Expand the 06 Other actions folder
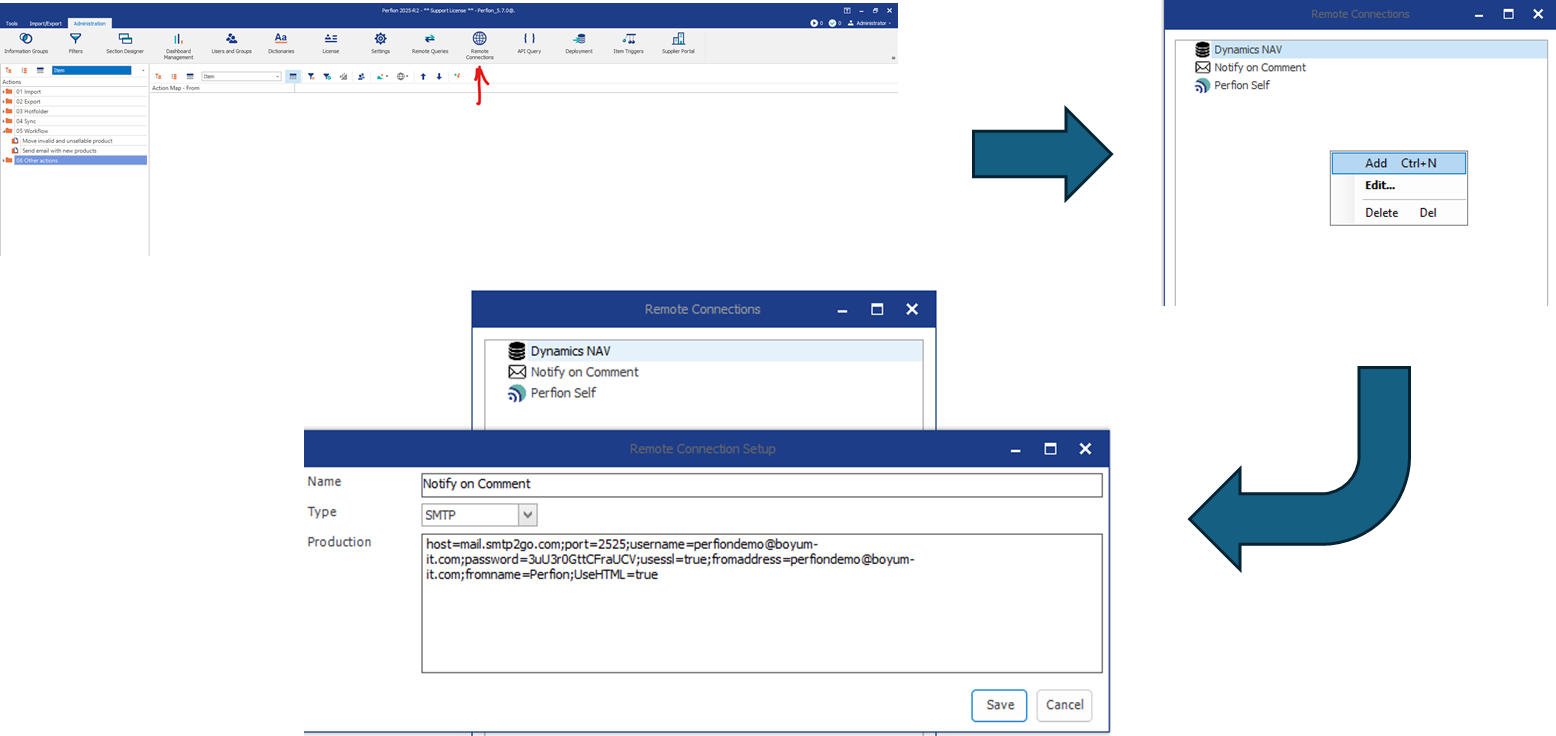This screenshot has height=736, width=1556. click(x=5, y=160)
